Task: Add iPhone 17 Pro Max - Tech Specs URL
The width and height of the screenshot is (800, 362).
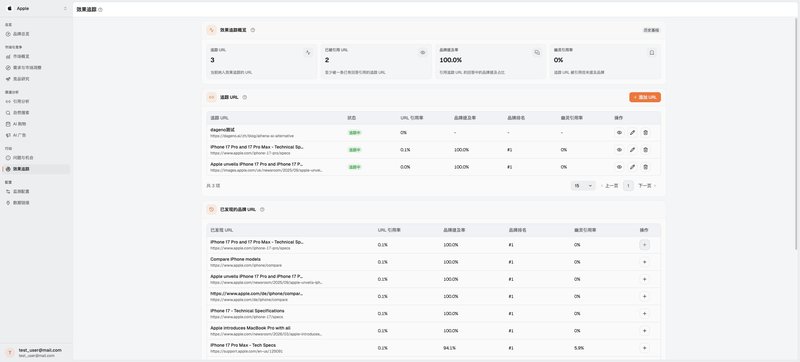Action: click(x=644, y=348)
